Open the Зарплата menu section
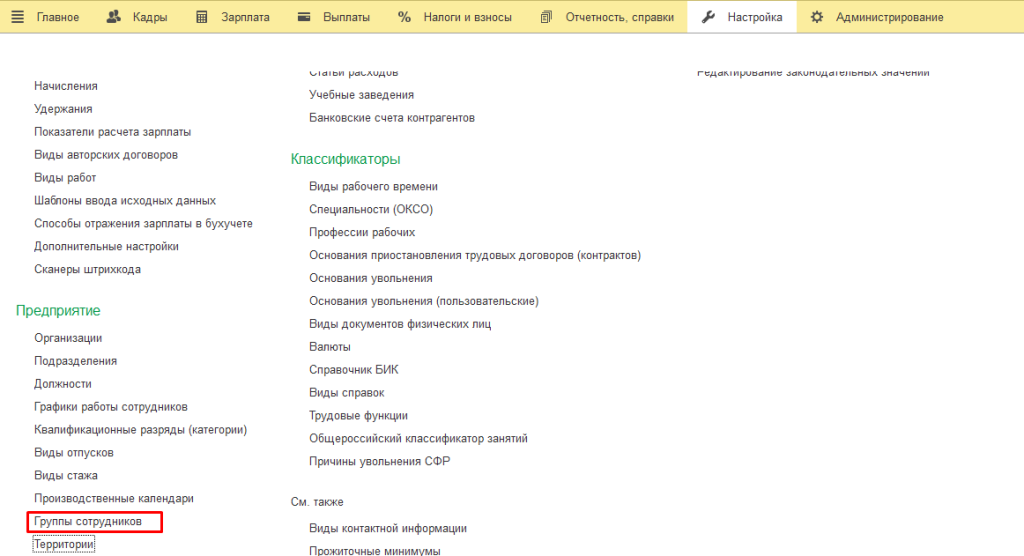 point(245,17)
